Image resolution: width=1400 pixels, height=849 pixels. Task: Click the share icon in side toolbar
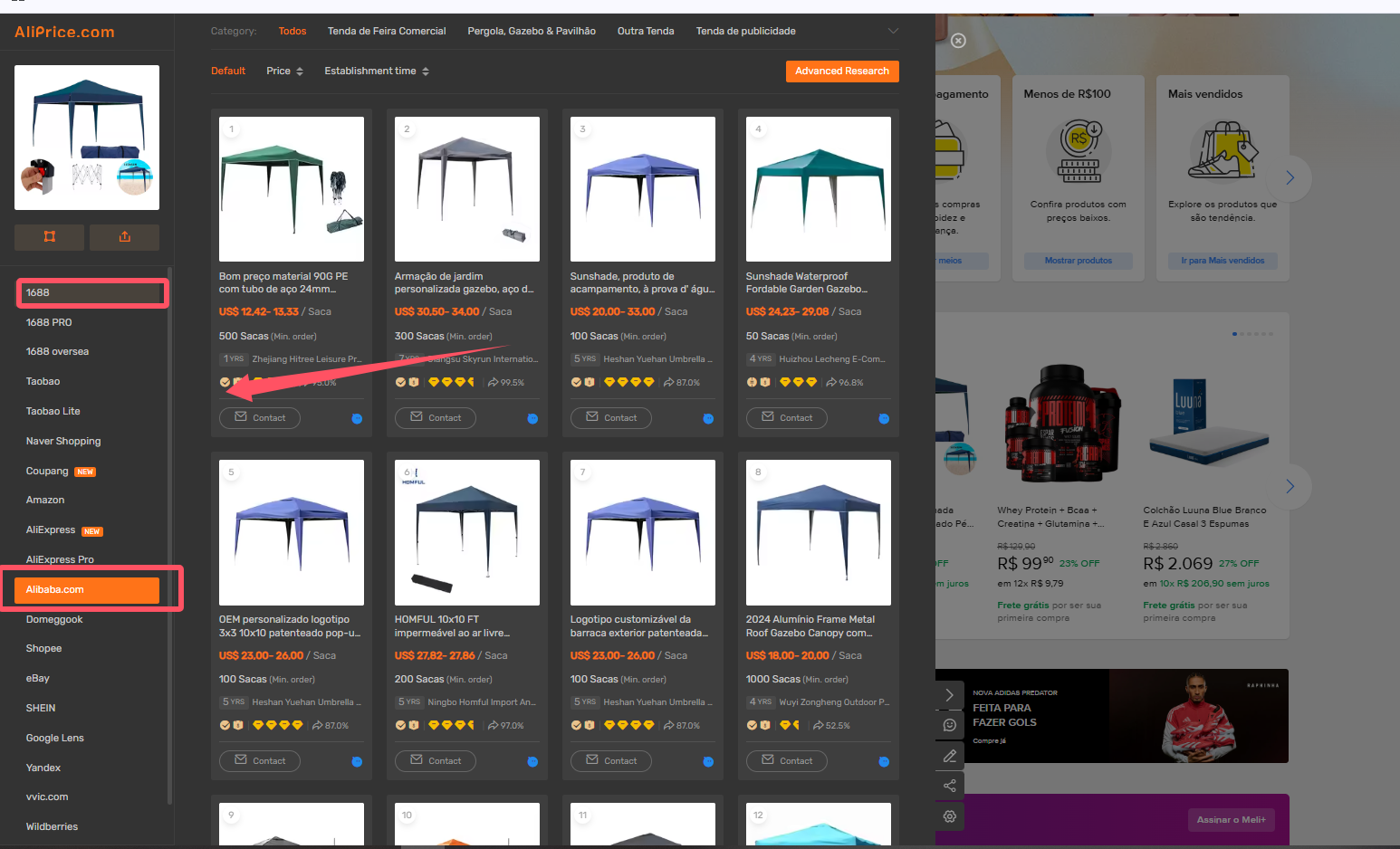pyautogui.click(x=949, y=786)
